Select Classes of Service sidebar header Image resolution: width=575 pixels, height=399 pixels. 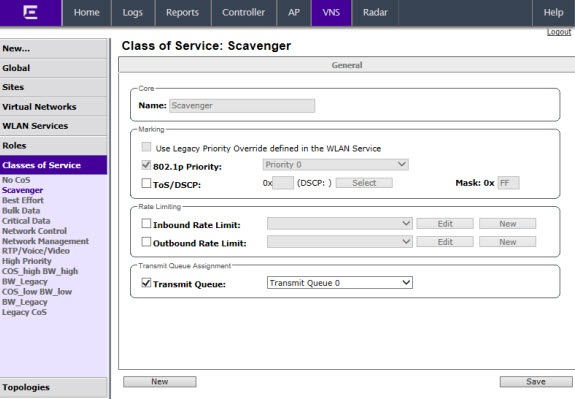(54, 165)
